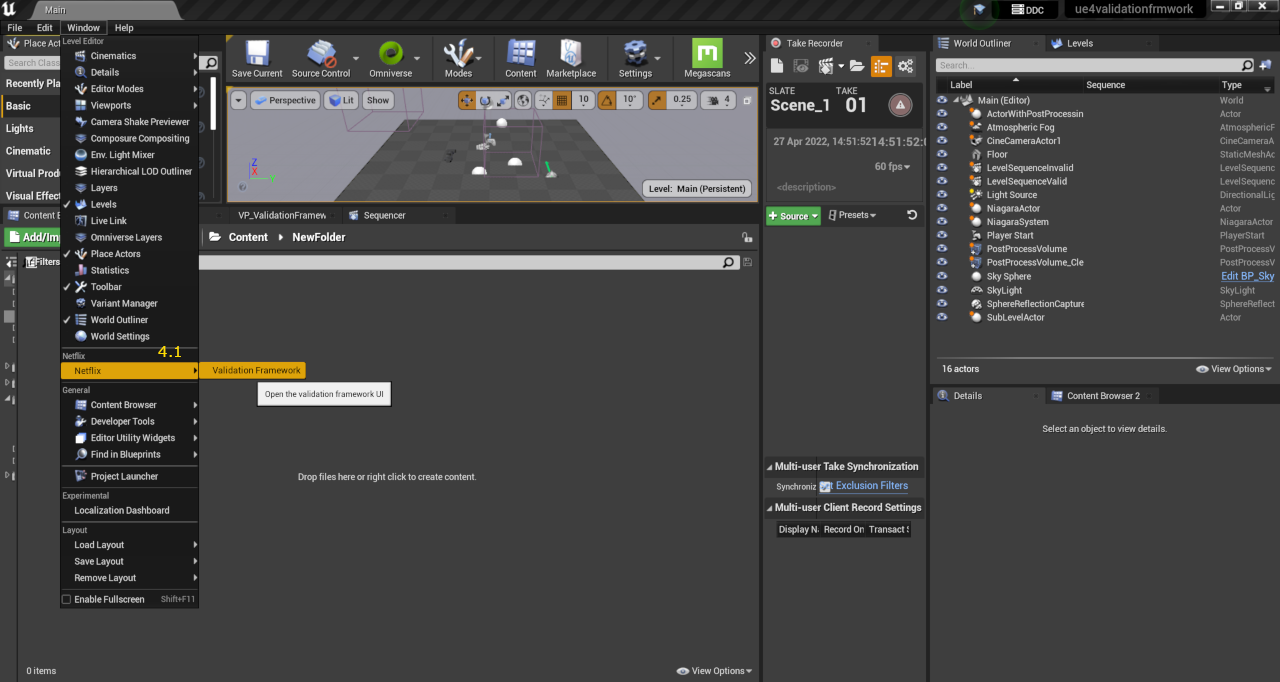Click the Save Current toolbar icon
This screenshot has width=1280, height=682.
point(257,55)
